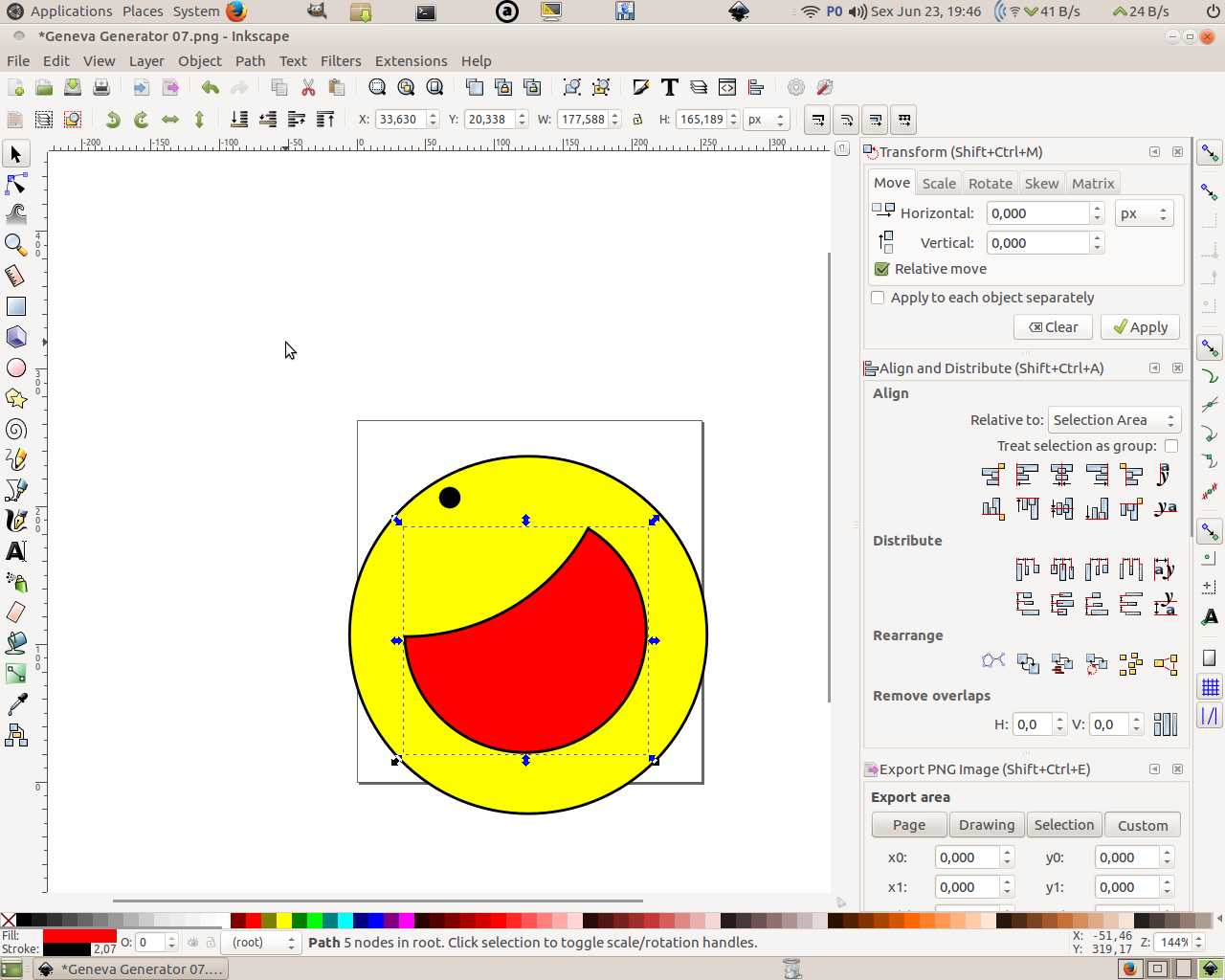This screenshot has width=1225, height=980.
Task: Open the Extensions menu
Action: (x=411, y=61)
